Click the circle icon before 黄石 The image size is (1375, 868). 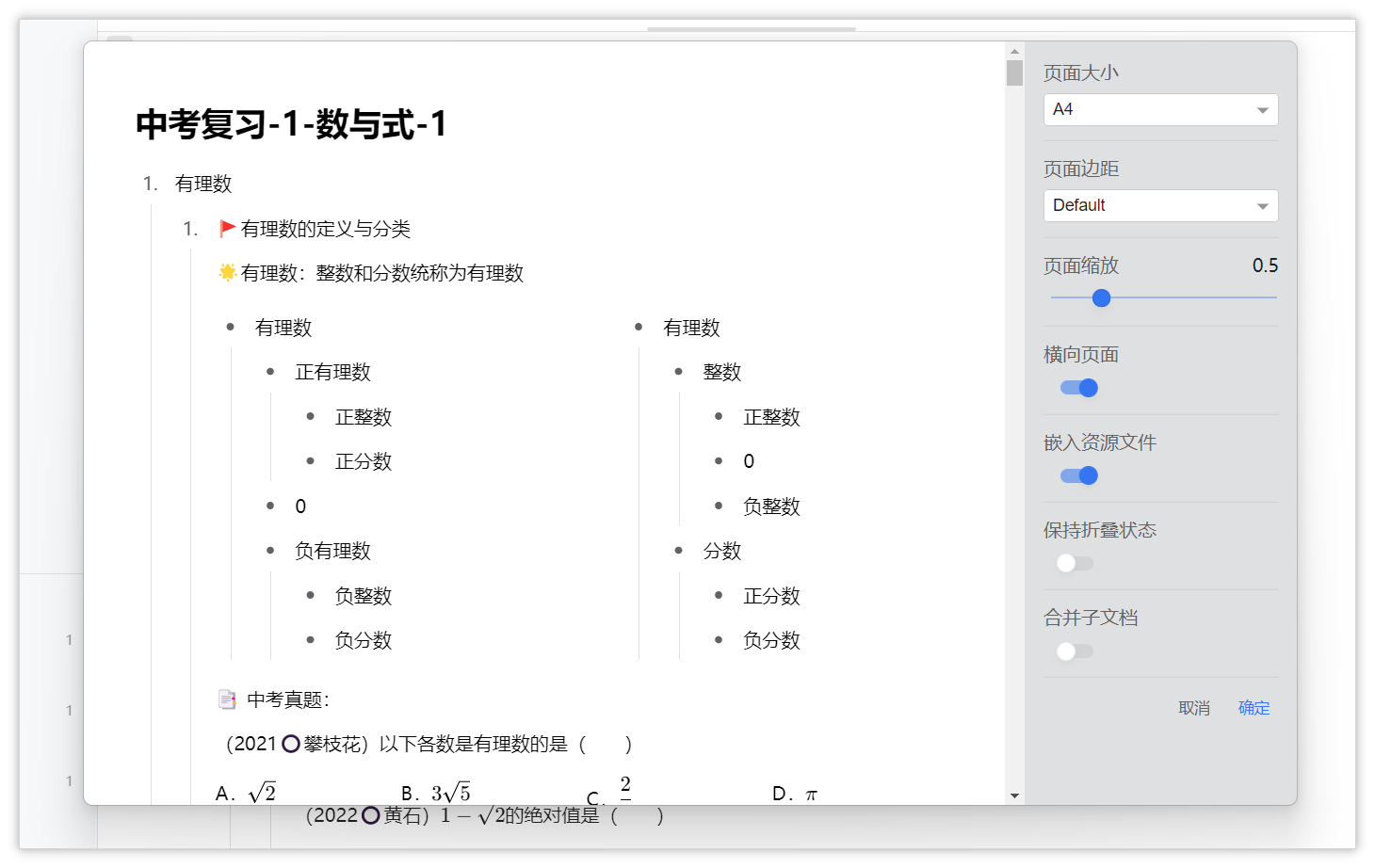[x=371, y=815]
